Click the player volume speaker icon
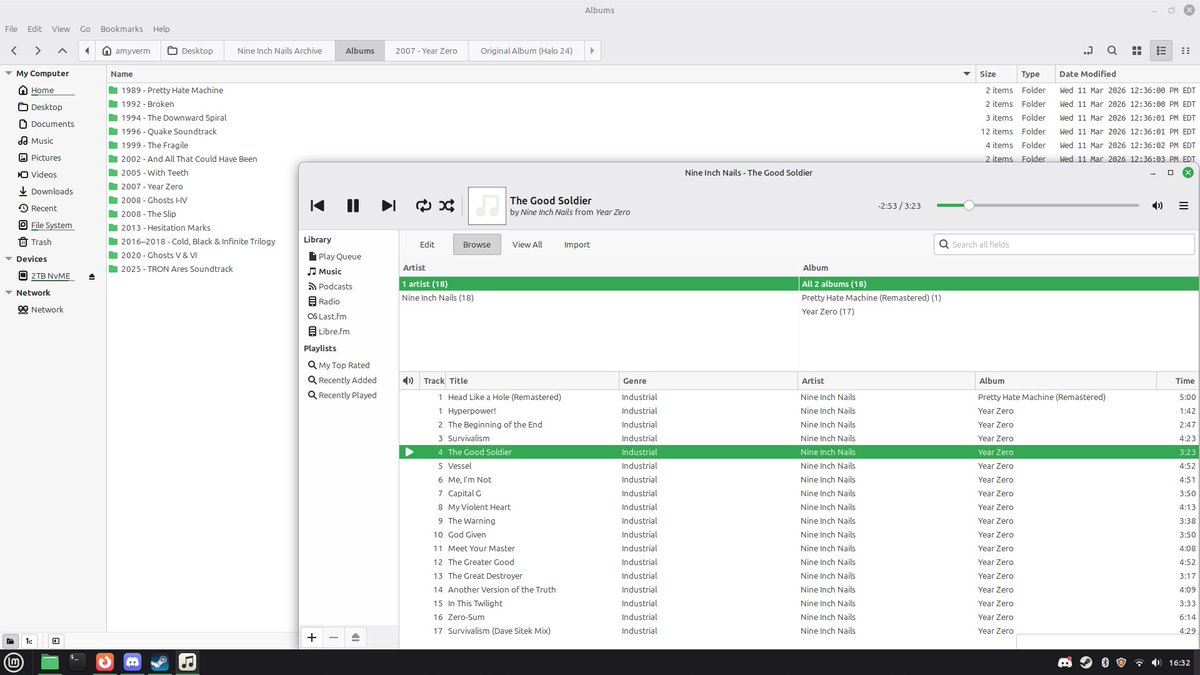Viewport: 1200px width, 675px height. [x=1157, y=206]
